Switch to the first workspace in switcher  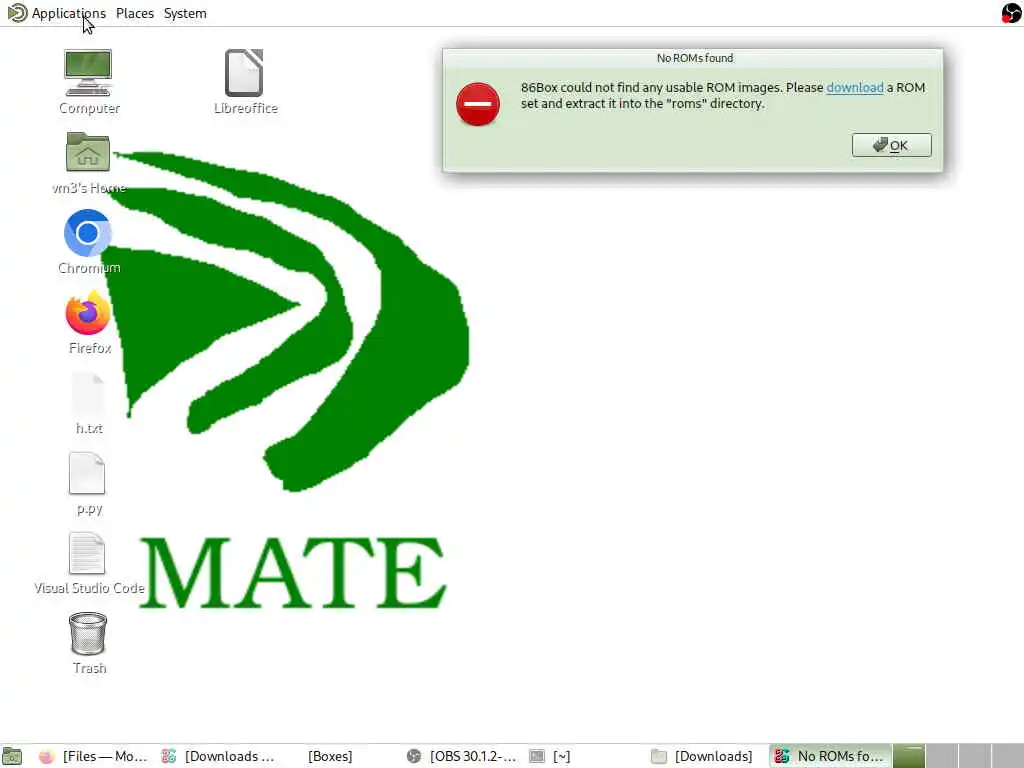click(909, 756)
